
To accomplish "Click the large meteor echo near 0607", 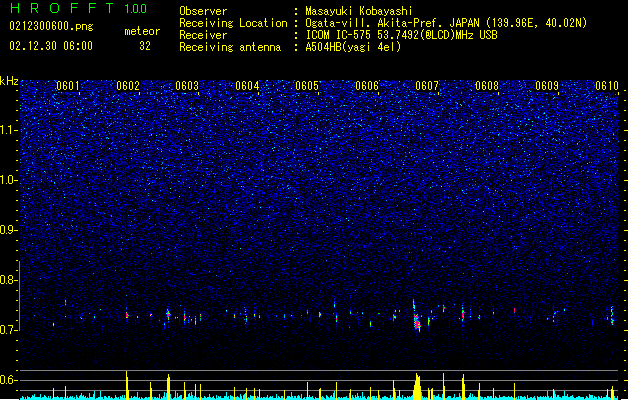I will (417, 316).
